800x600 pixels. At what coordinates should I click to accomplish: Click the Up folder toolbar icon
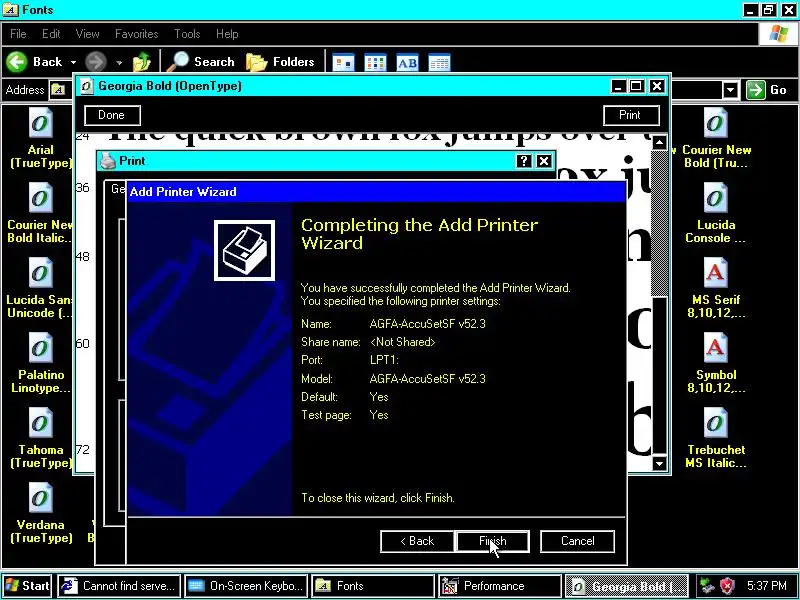pos(142,62)
